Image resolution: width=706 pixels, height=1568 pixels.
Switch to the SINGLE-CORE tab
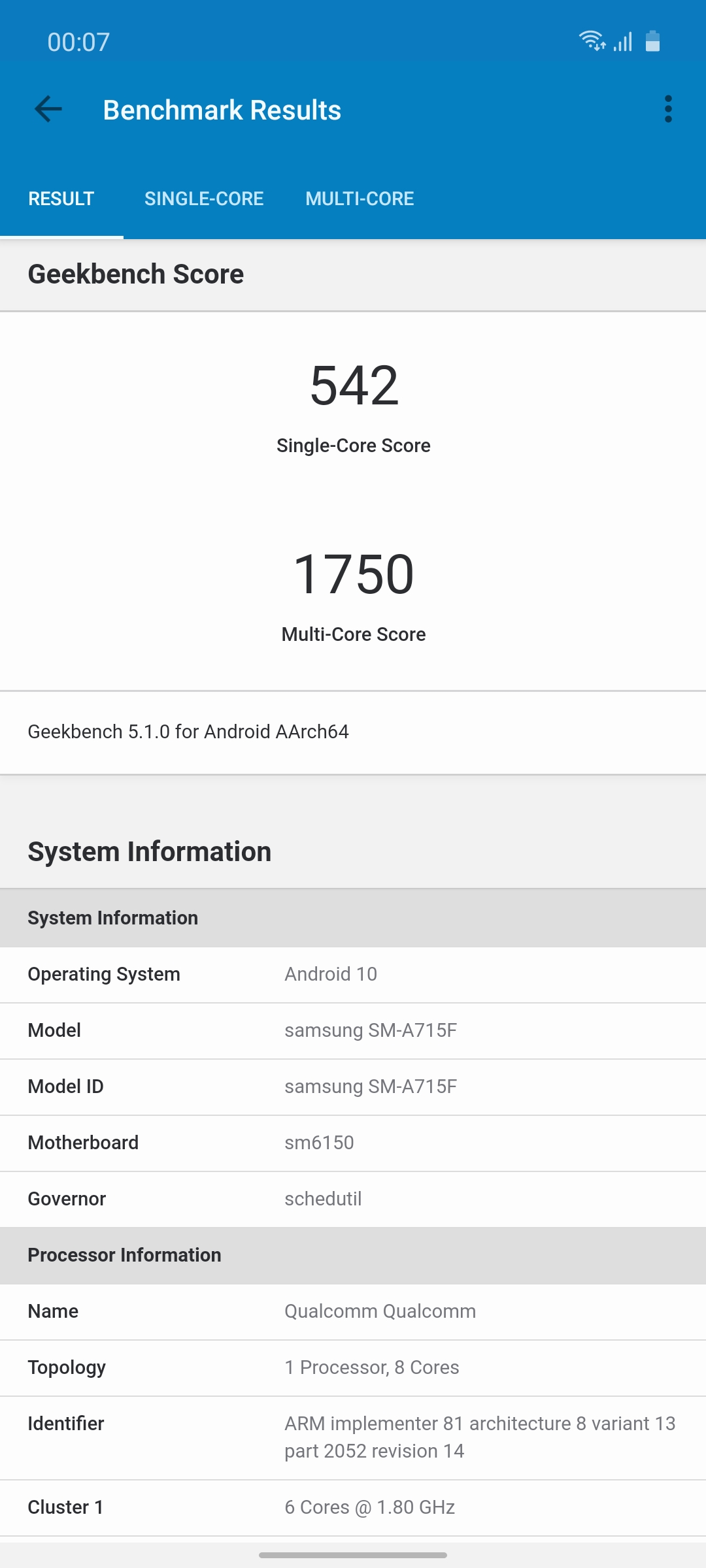(204, 199)
